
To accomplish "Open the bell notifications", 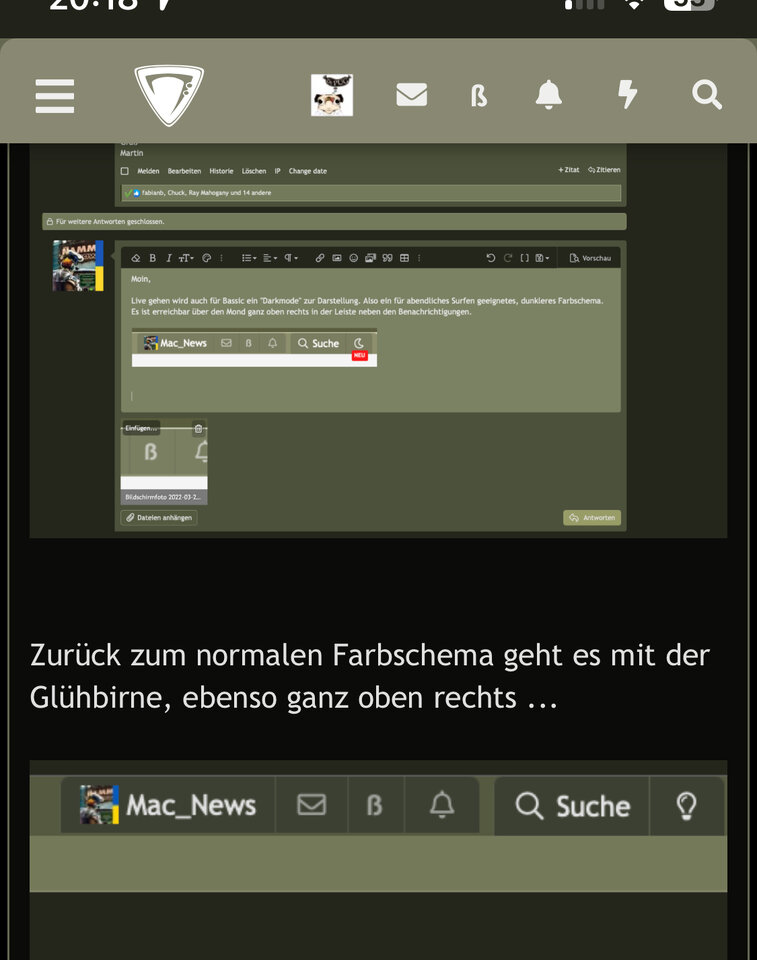I will [x=548, y=95].
